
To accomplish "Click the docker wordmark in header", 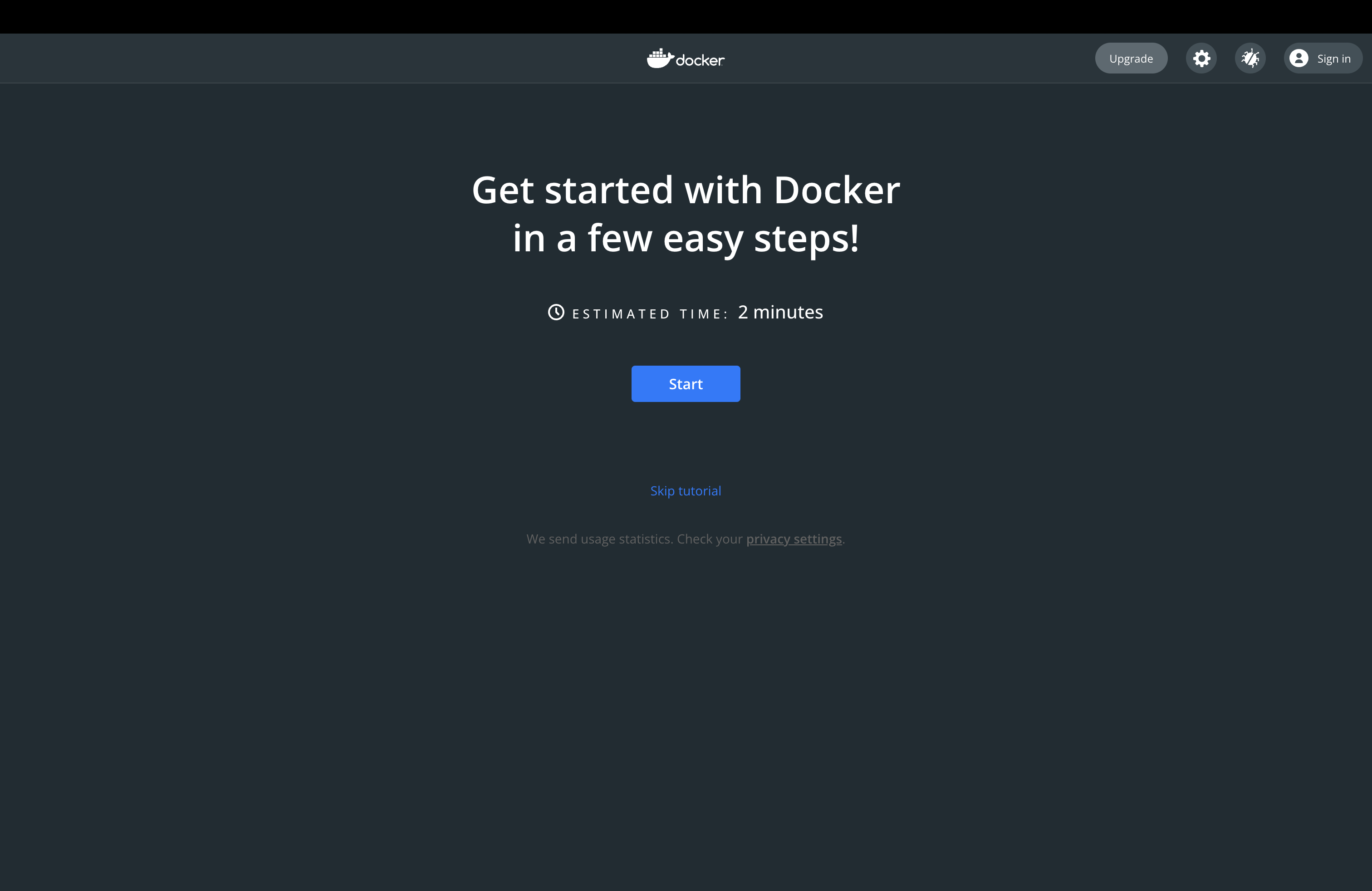I will coord(700,60).
